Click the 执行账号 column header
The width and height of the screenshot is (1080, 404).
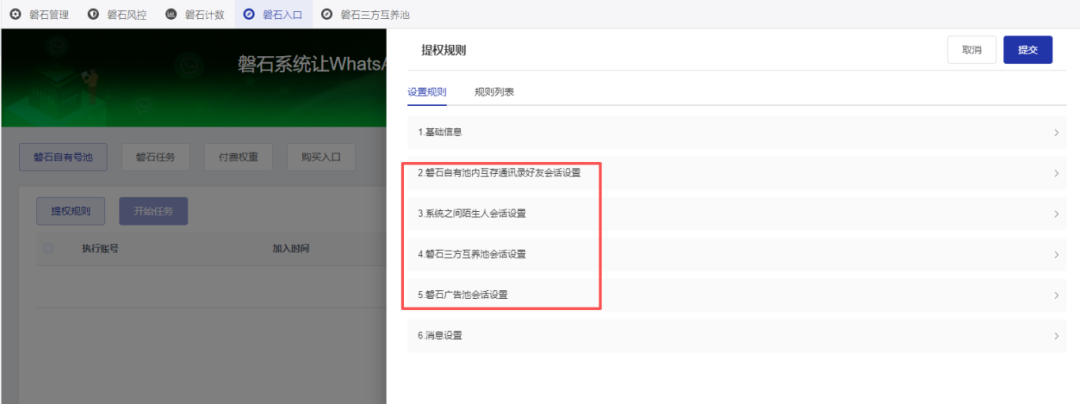[x=100, y=248]
